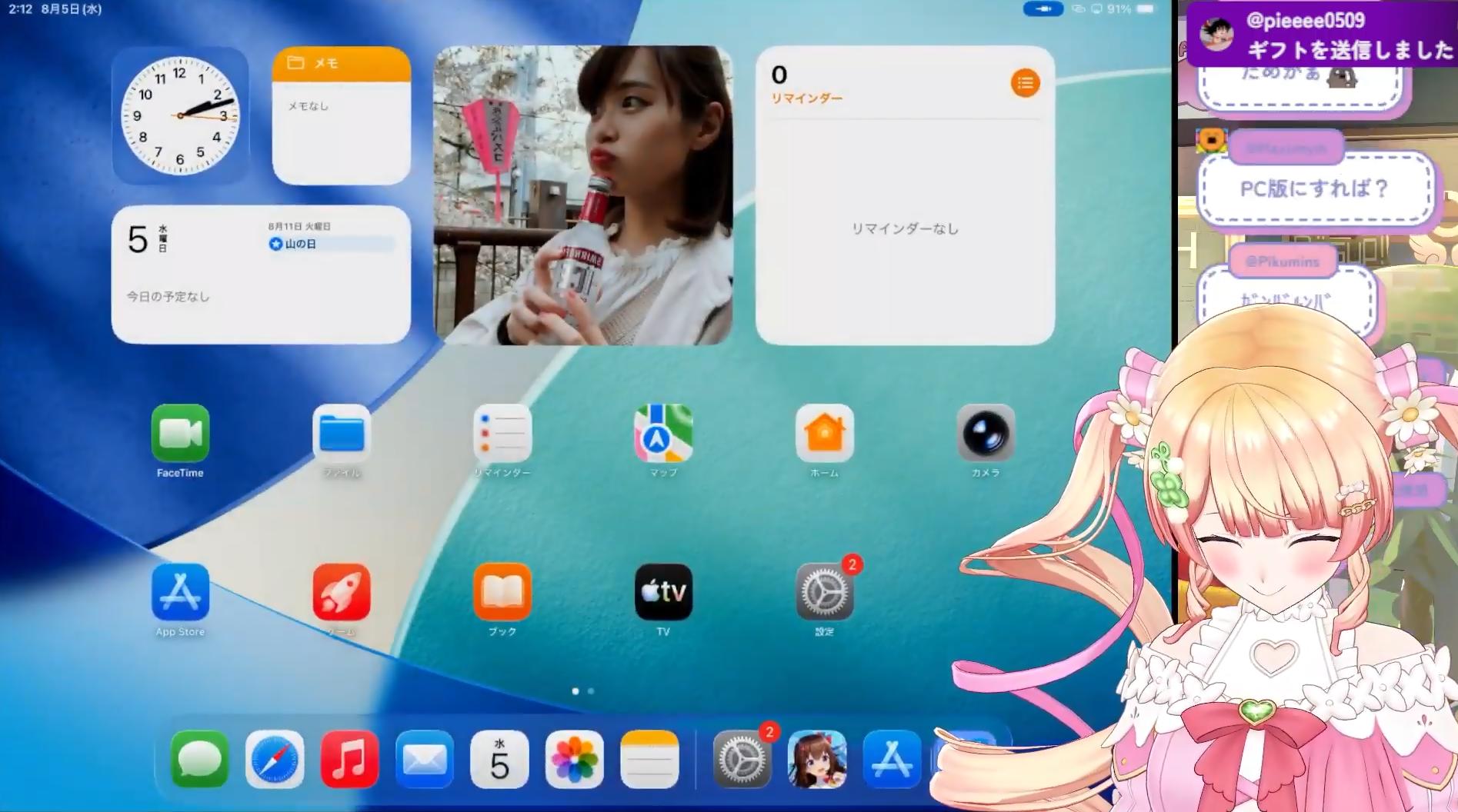This screenshot has width=1458, height=812.
Task: Tap the Reminders widget list button
Action: [1025, 83]
